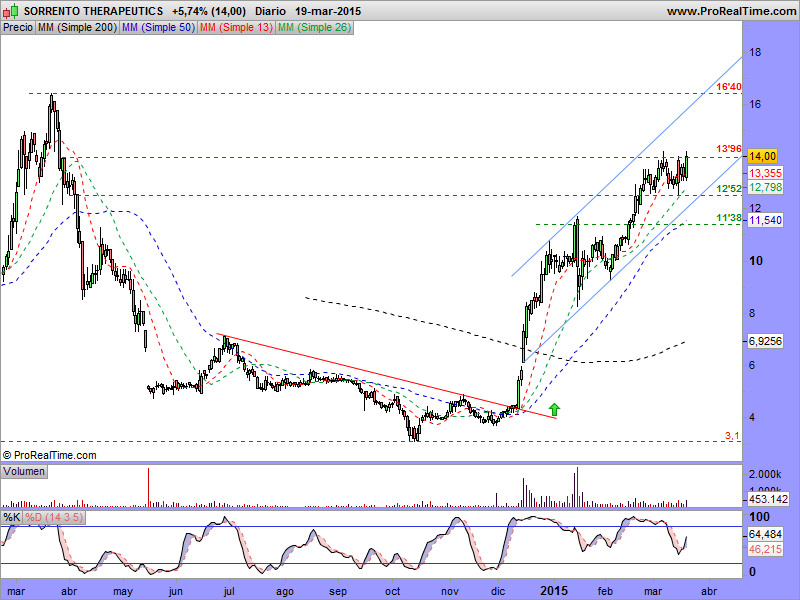Click the © ProRealTime.com copyright text
The width and height of the screenshot is (800, 600).
point(49,455)
